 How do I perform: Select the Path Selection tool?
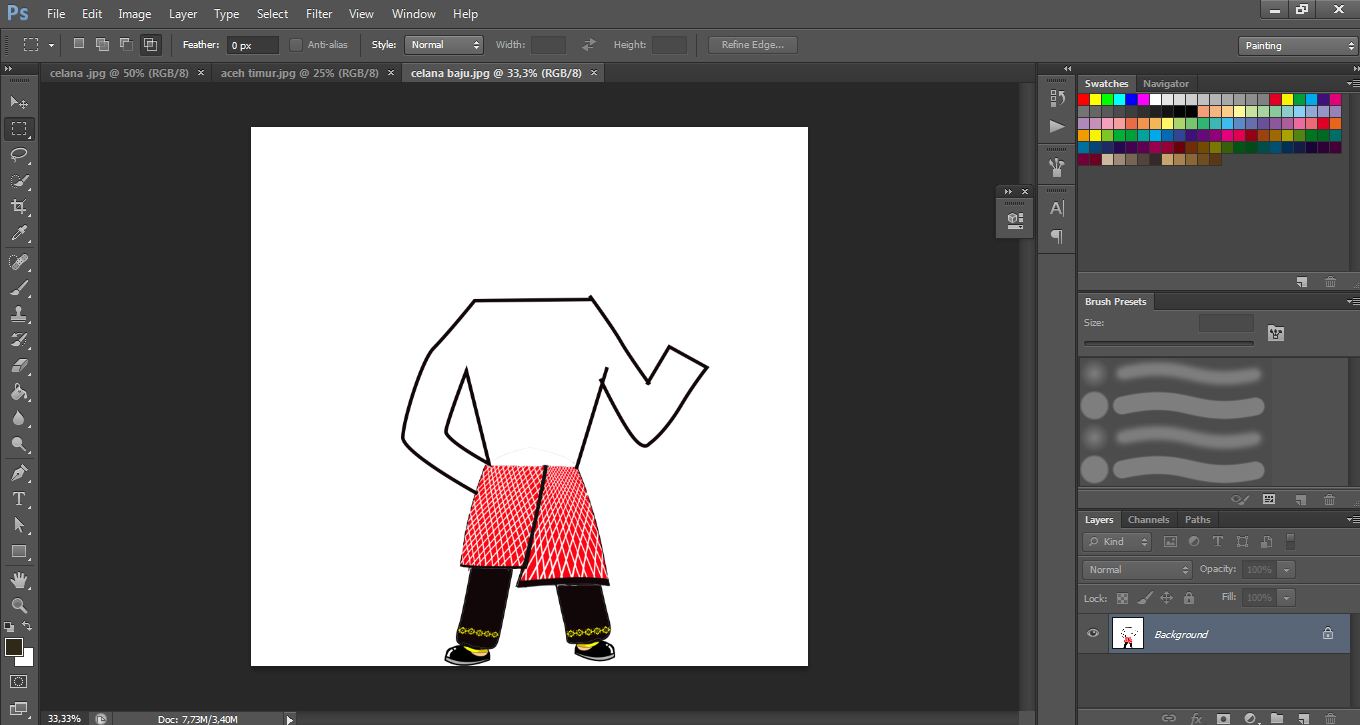click(19, 525)
